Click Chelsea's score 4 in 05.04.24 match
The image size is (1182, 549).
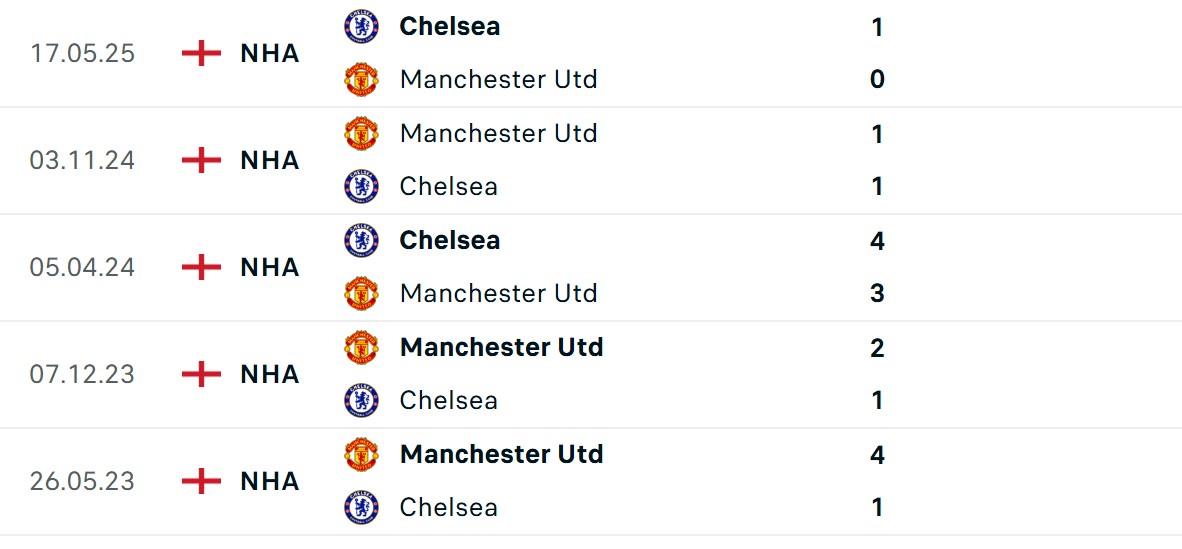(x=877, y=241)
